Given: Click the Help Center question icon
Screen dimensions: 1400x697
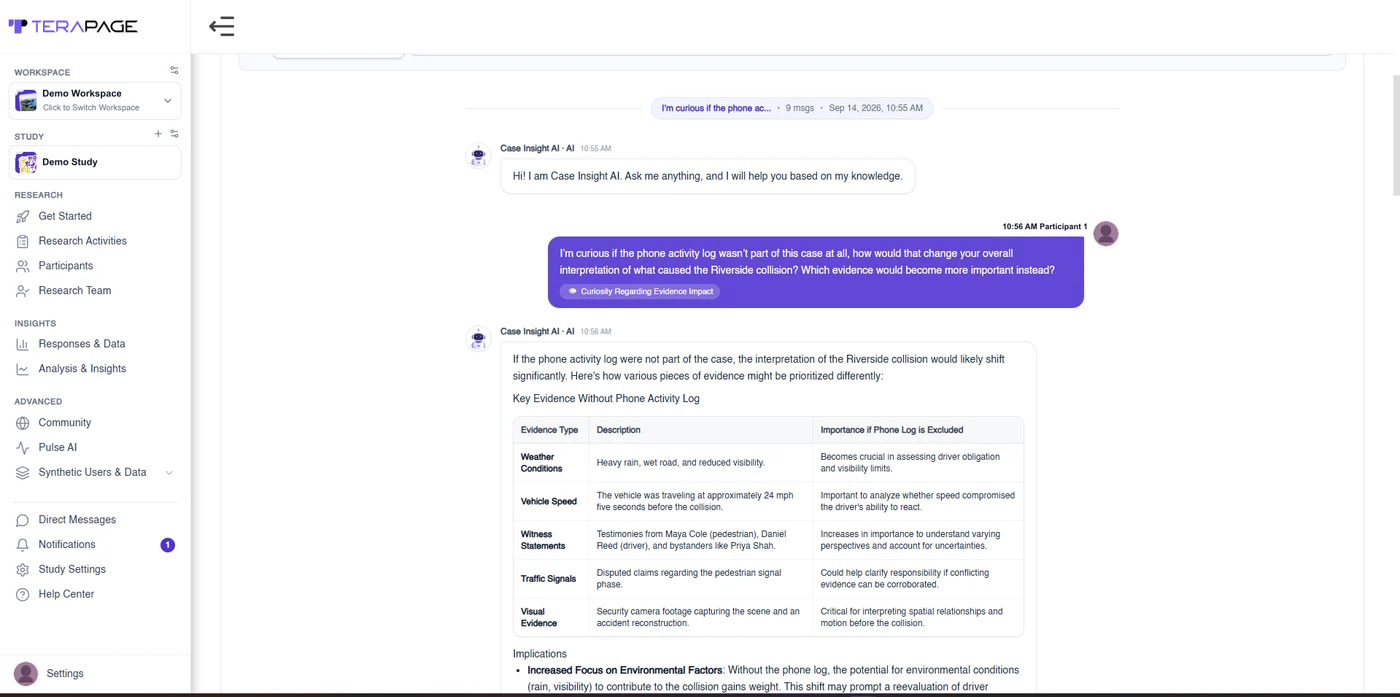Looking at the screenshot, I should point(23,595).
